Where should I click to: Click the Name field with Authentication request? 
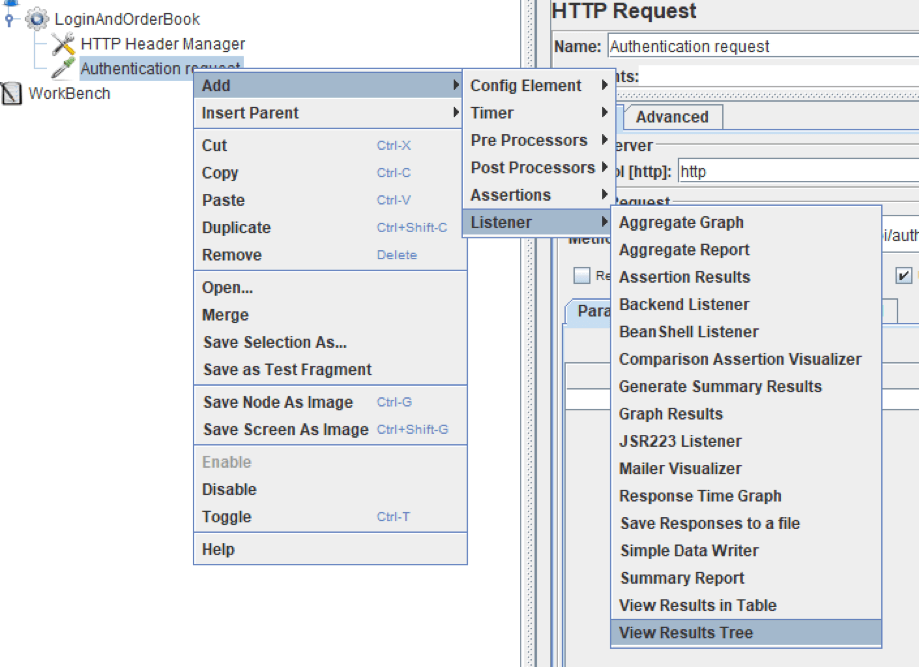pyautogui.click(x=763, y=46)
